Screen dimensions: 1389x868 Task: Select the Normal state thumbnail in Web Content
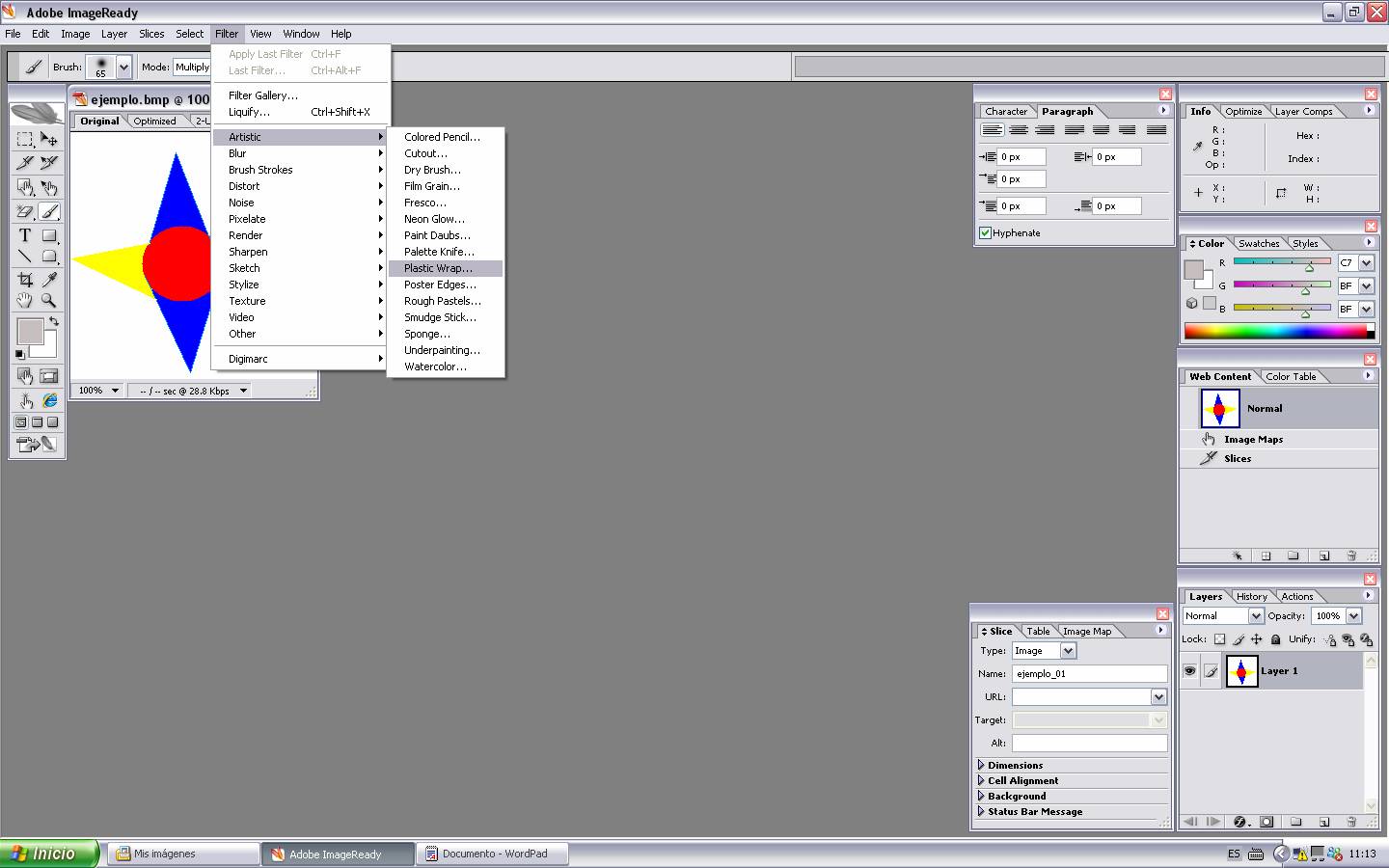(1219, 409)
